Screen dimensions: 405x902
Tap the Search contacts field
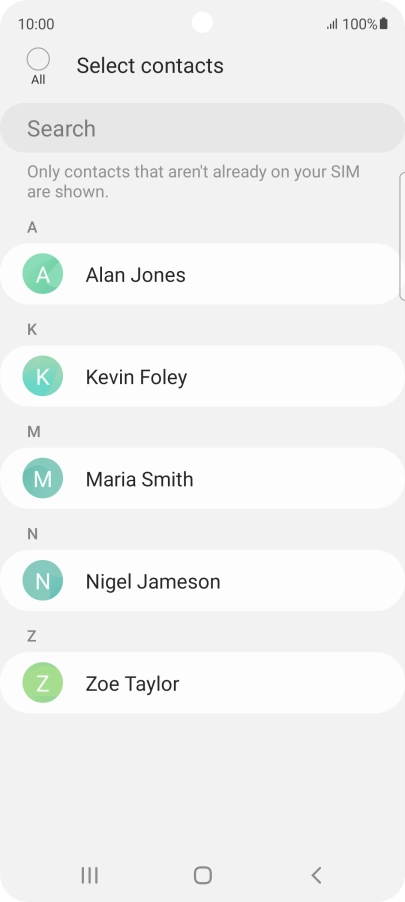tap(202, 128)
